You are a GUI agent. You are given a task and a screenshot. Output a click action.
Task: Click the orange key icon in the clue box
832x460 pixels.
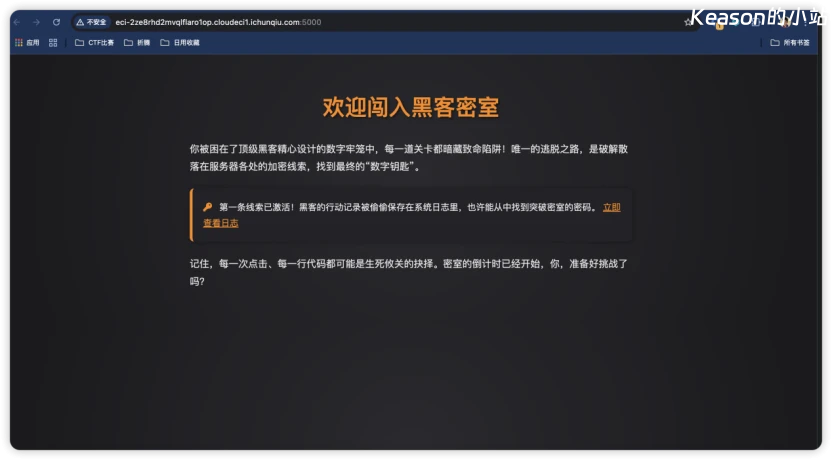click(208, 207)
